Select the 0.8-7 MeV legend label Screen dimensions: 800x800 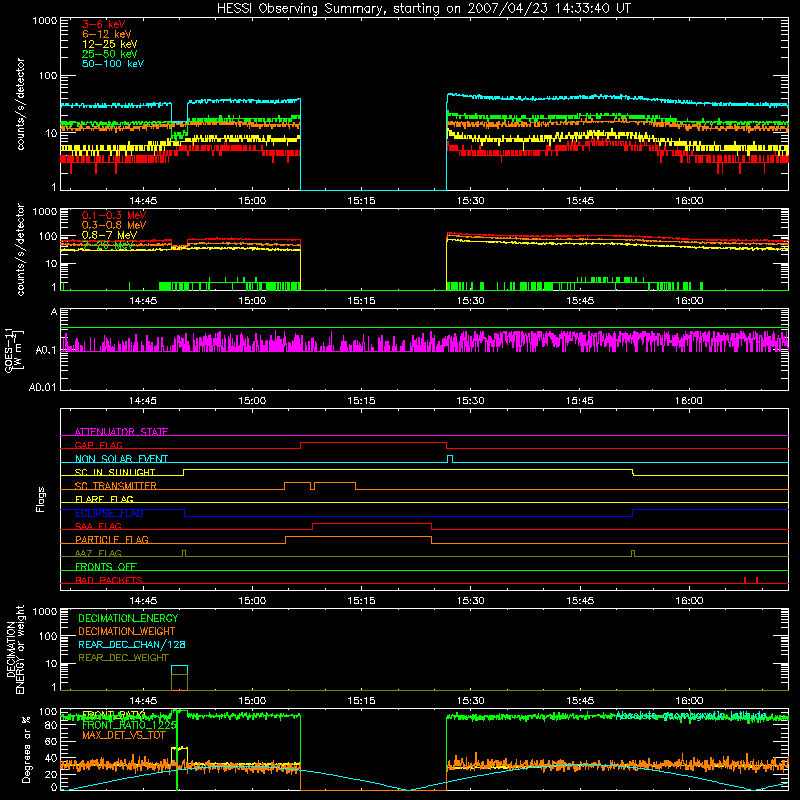tap(109, 235)
